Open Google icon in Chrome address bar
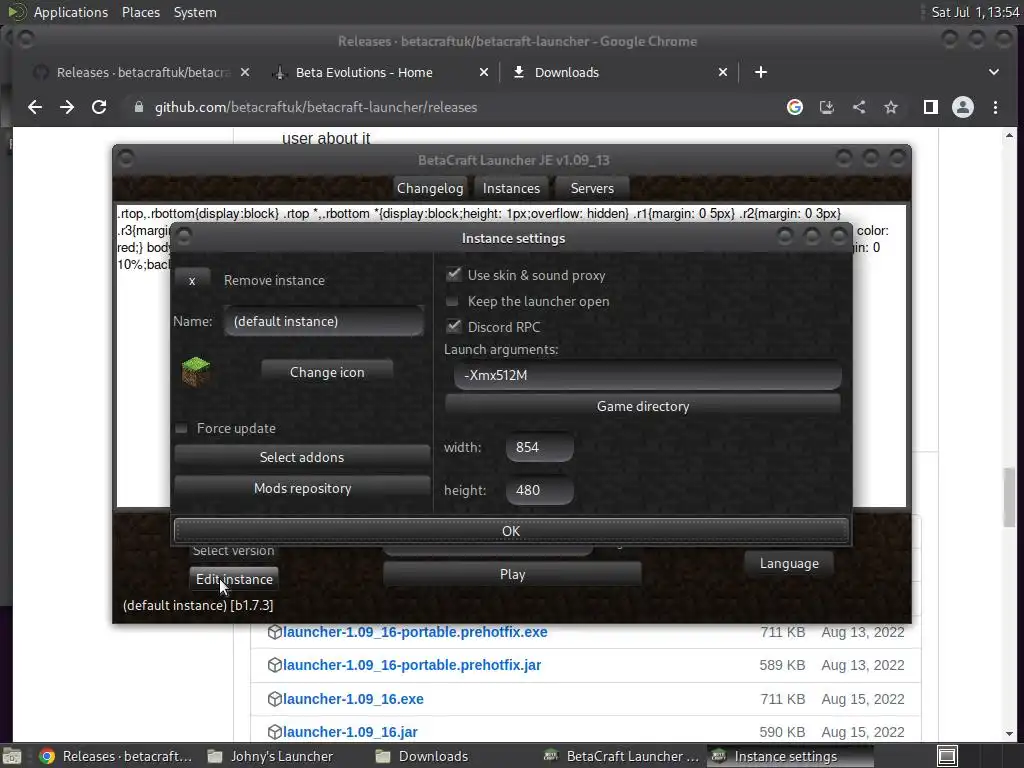This screenshot has height=768, width=1024. 795,107
